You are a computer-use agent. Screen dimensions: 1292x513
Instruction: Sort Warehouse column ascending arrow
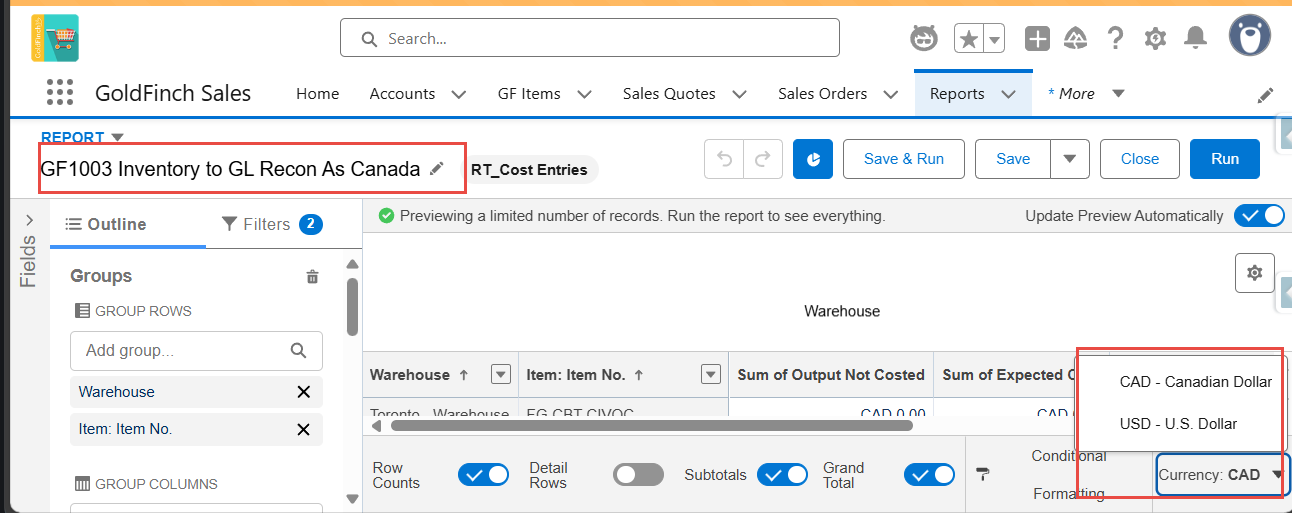pos(463,375)
